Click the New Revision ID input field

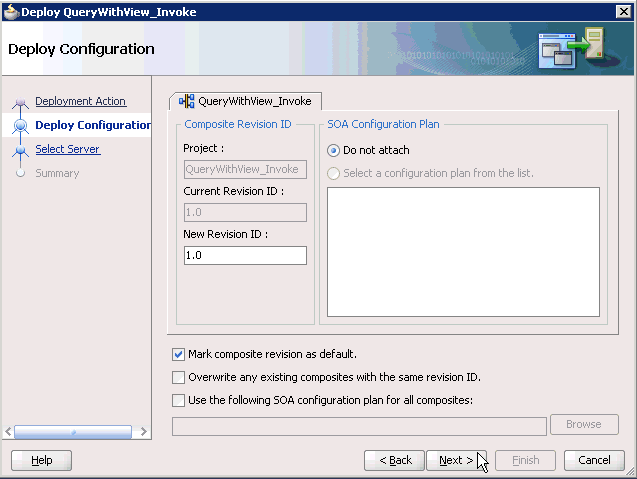245,256
